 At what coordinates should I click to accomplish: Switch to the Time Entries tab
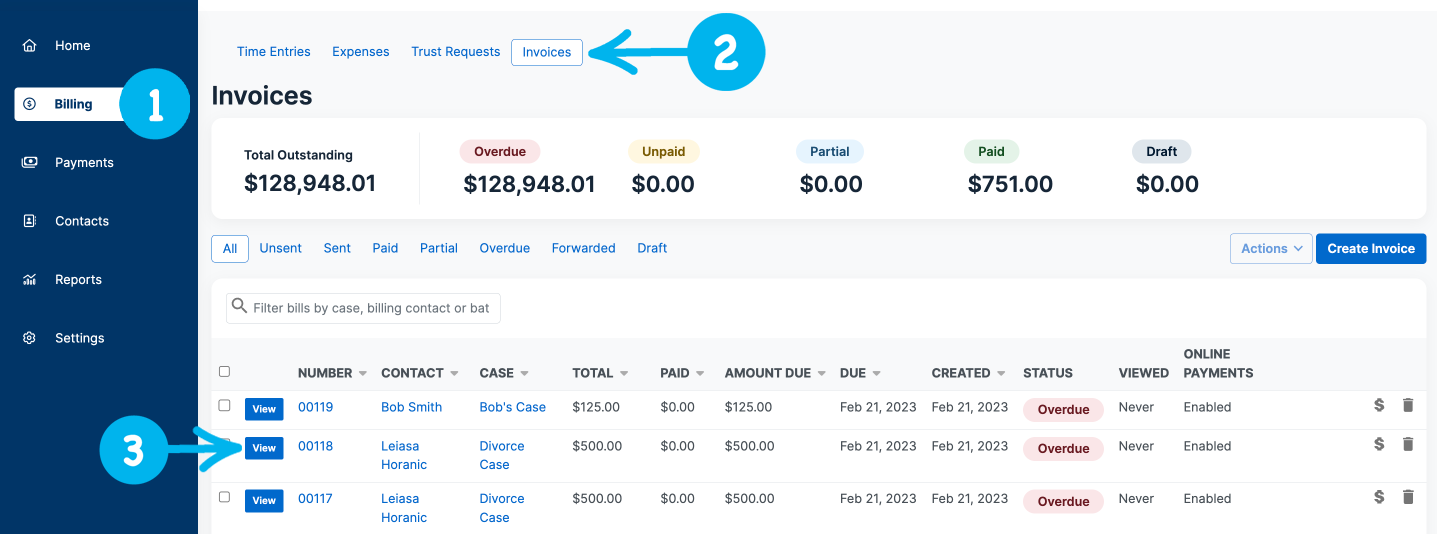point(273,52)
